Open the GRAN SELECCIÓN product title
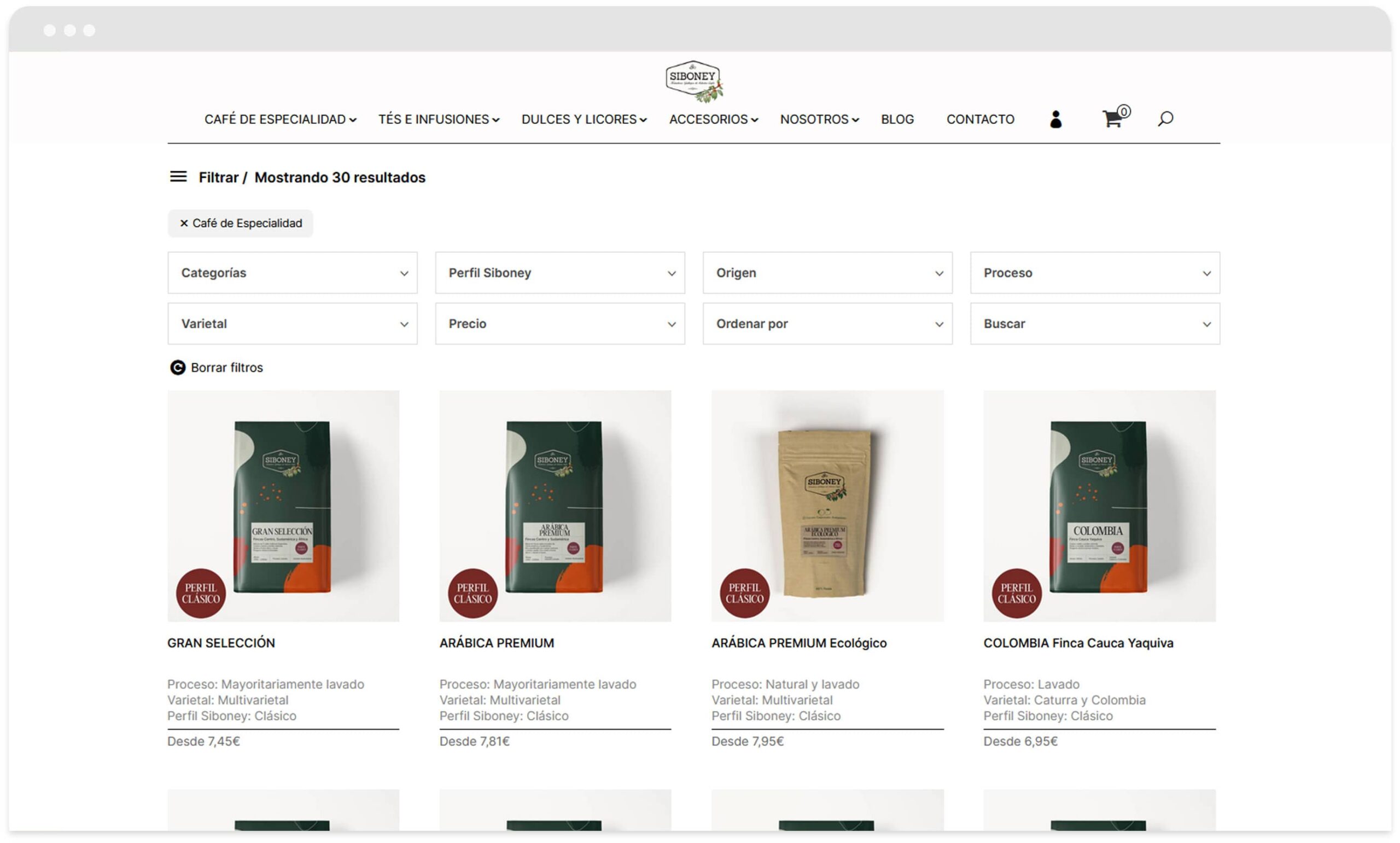 tap(221, 643)
